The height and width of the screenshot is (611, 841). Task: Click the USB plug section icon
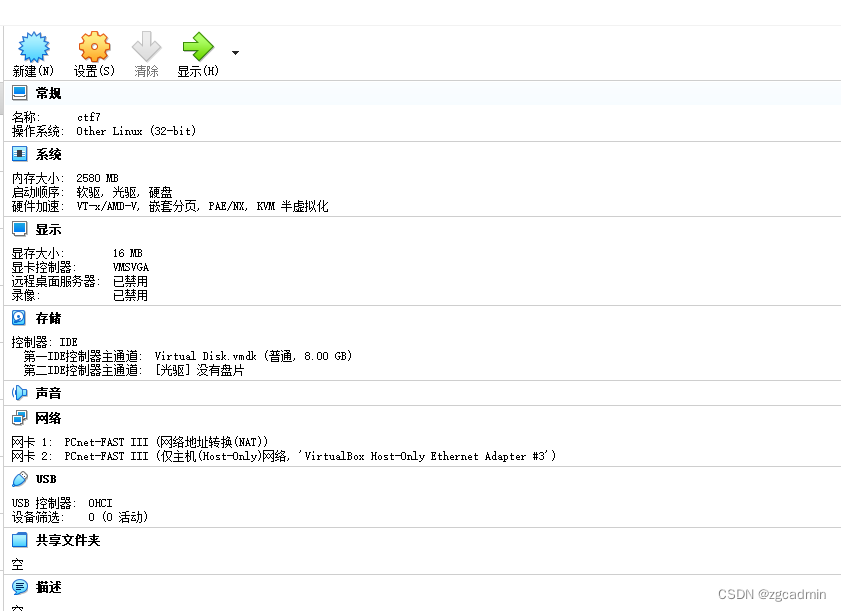click(x=20, y=479)
